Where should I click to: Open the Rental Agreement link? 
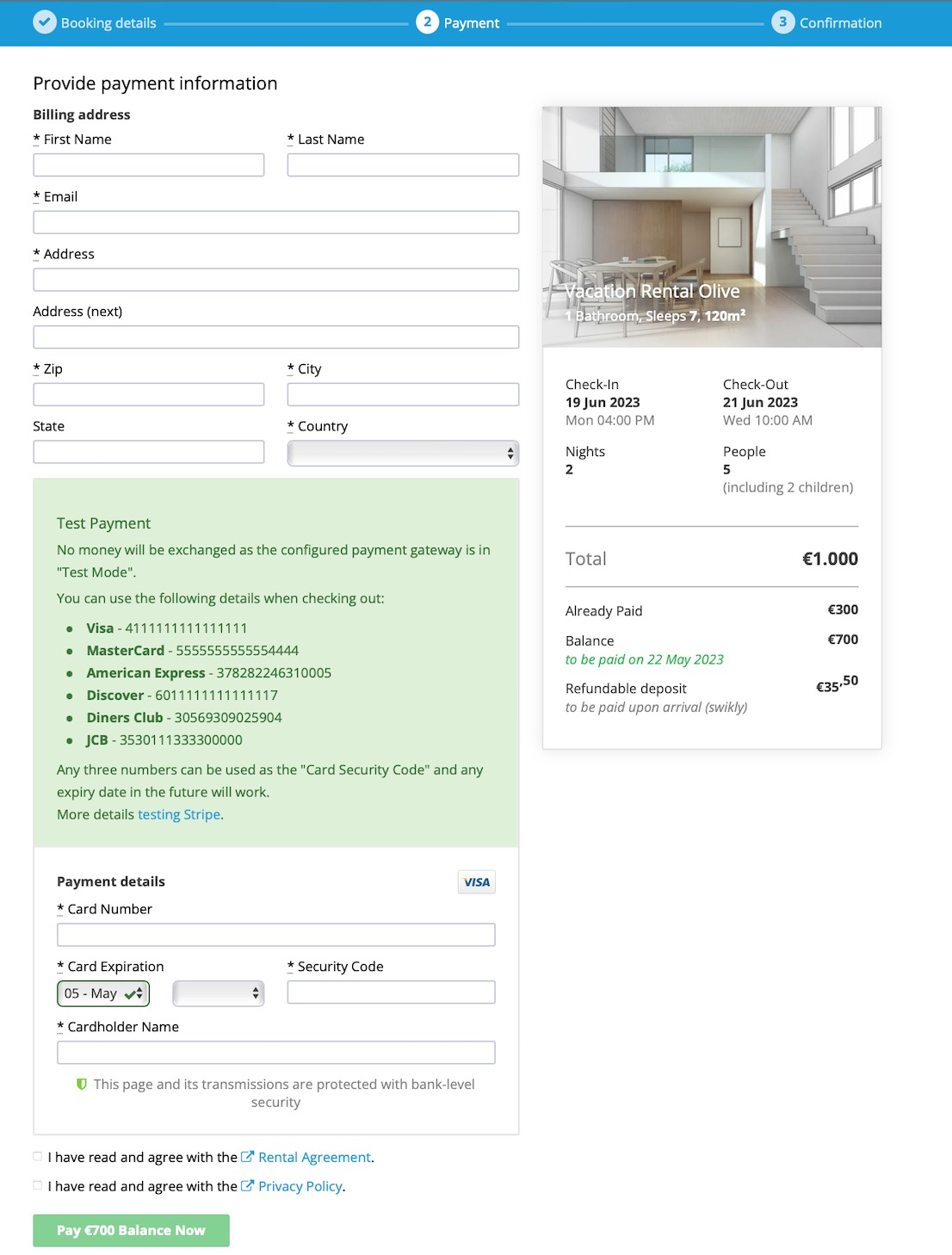coord(314,1158)
